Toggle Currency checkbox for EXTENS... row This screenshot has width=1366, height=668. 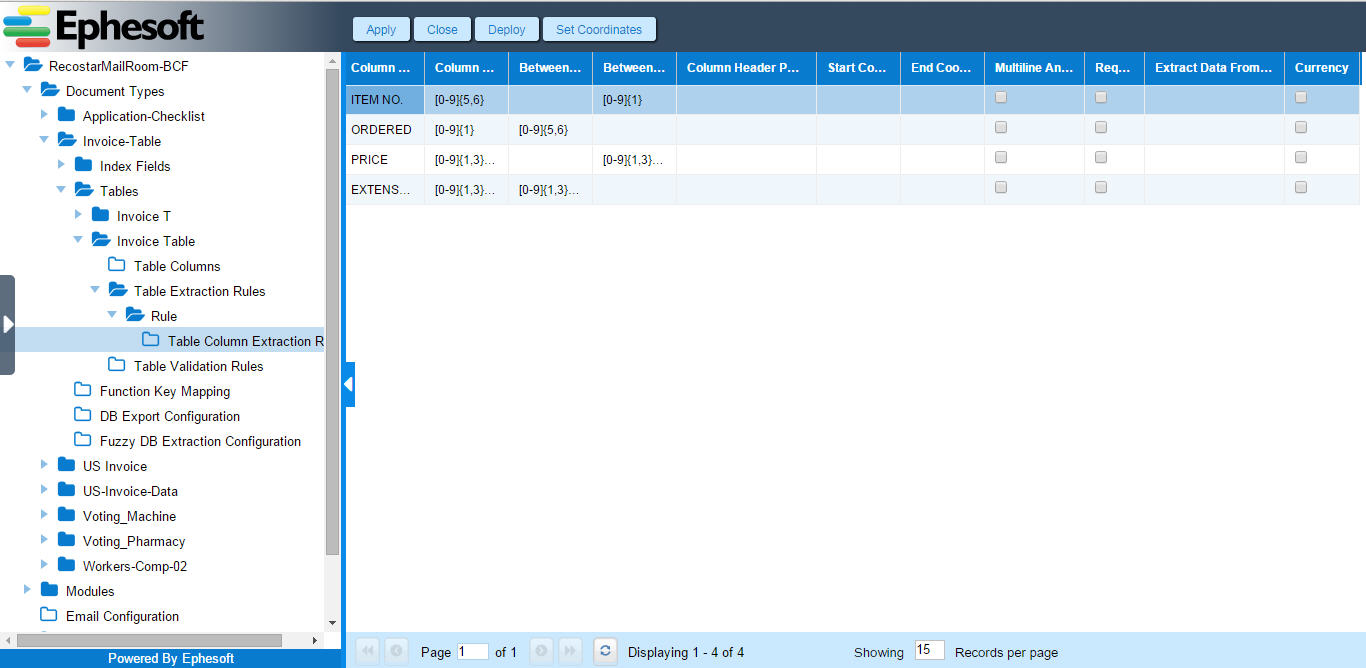click(x=1301, y=187)
